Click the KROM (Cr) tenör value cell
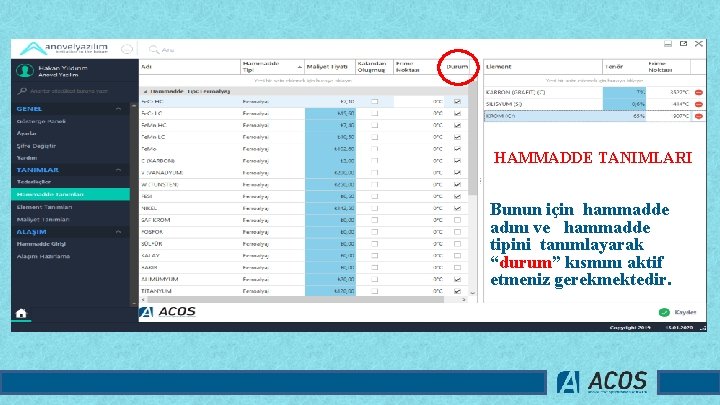 tap(624, 116)
